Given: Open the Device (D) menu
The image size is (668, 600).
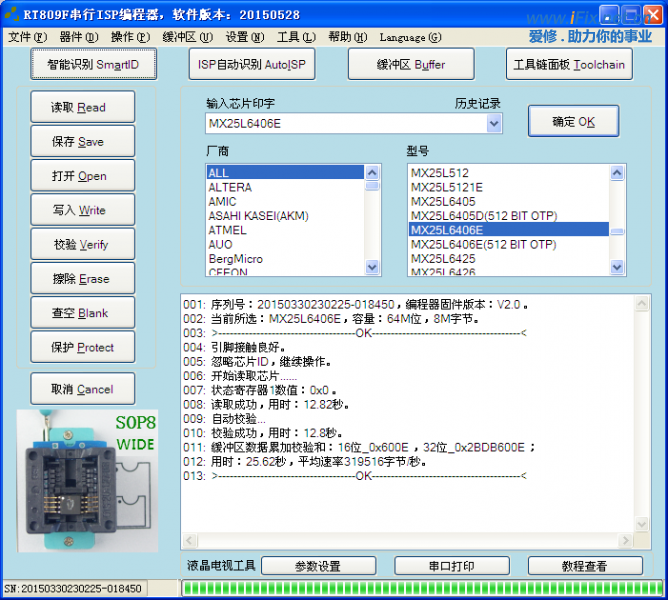Looking at the screenshot, I should point(79,38).
